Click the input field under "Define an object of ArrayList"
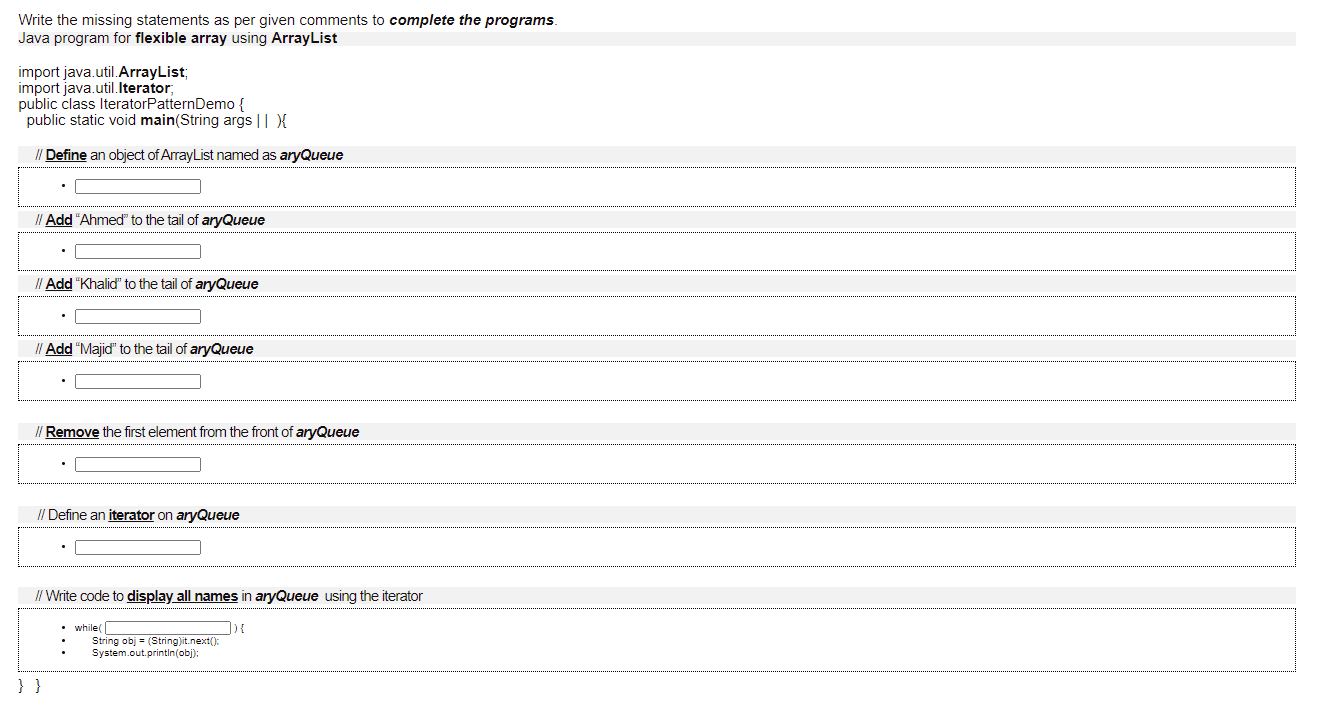Screen dimensions: 1329x706 tap(137, 186)
